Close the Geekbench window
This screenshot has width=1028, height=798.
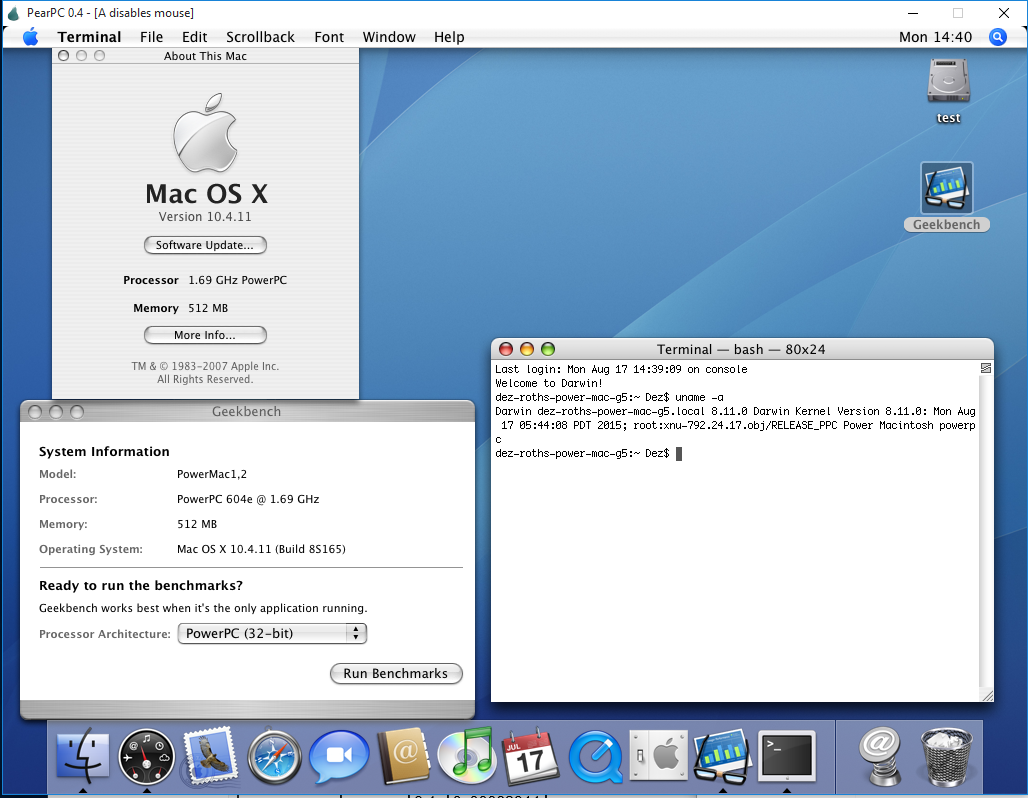coord(35,412)
